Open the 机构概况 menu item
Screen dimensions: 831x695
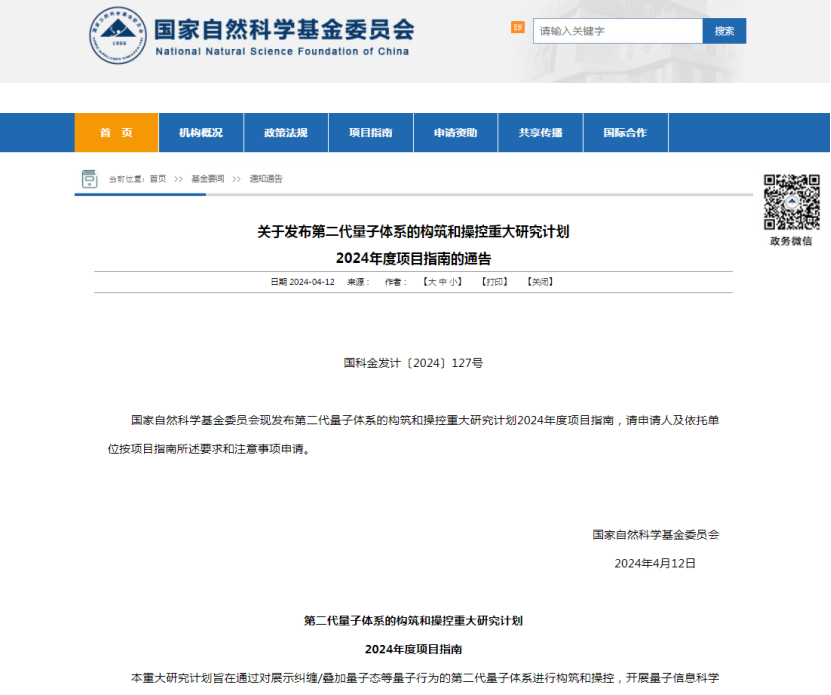point(201,133)
